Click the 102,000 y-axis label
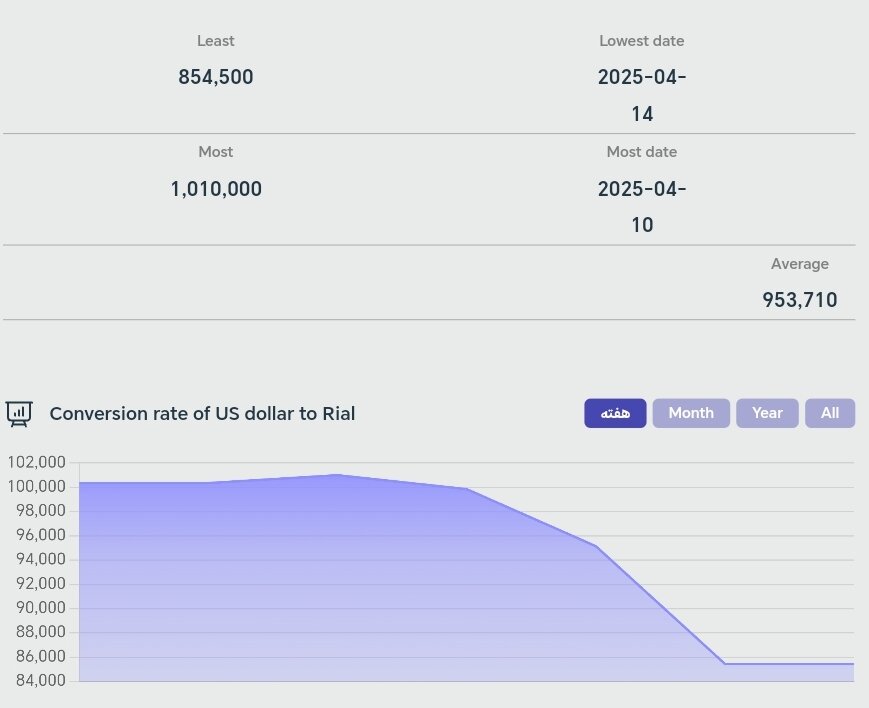This screenshot has height=708, width=869. [36, 462]
